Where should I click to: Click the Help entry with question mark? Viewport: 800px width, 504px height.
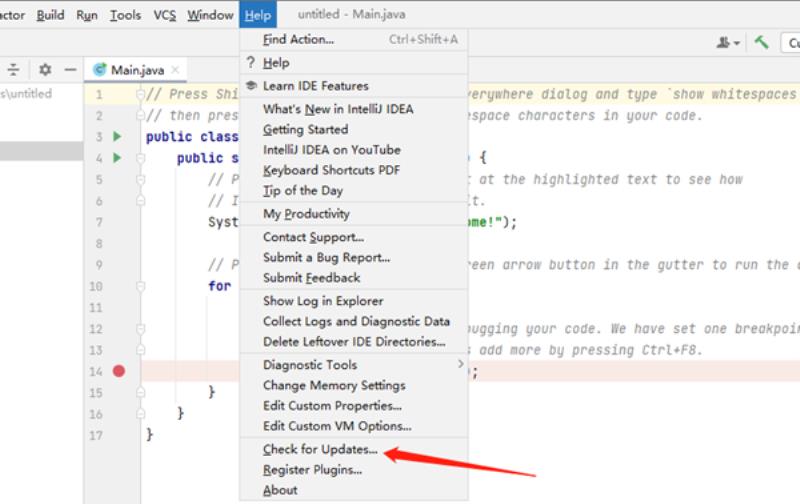point(354,63)
